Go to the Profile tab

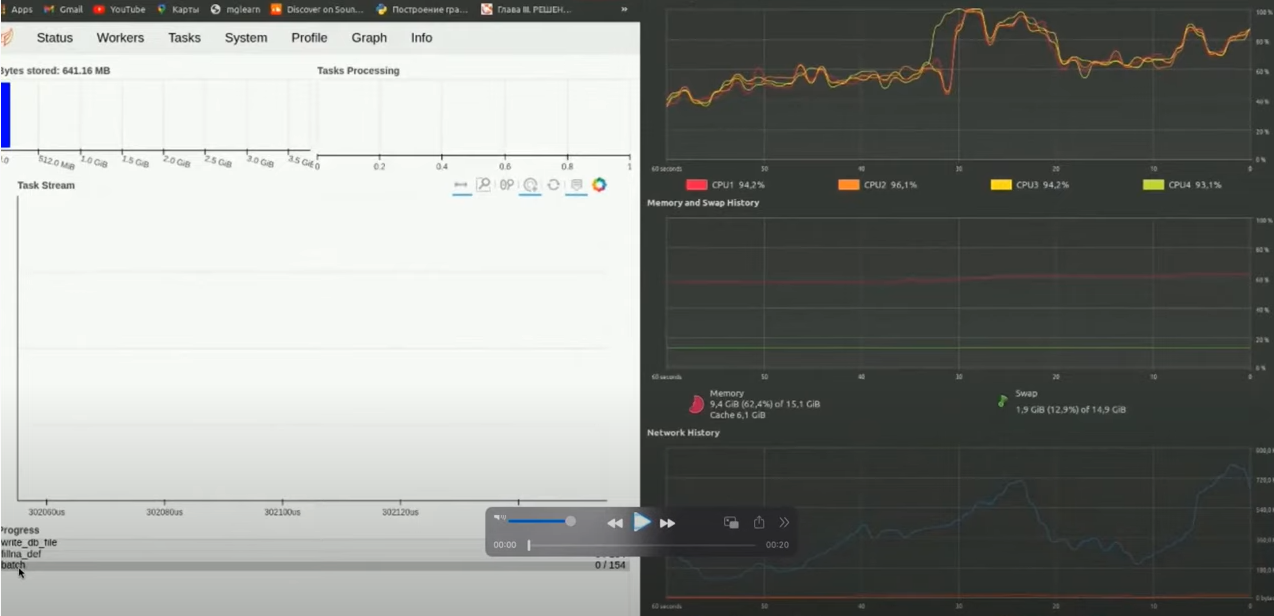click(309, 38)
